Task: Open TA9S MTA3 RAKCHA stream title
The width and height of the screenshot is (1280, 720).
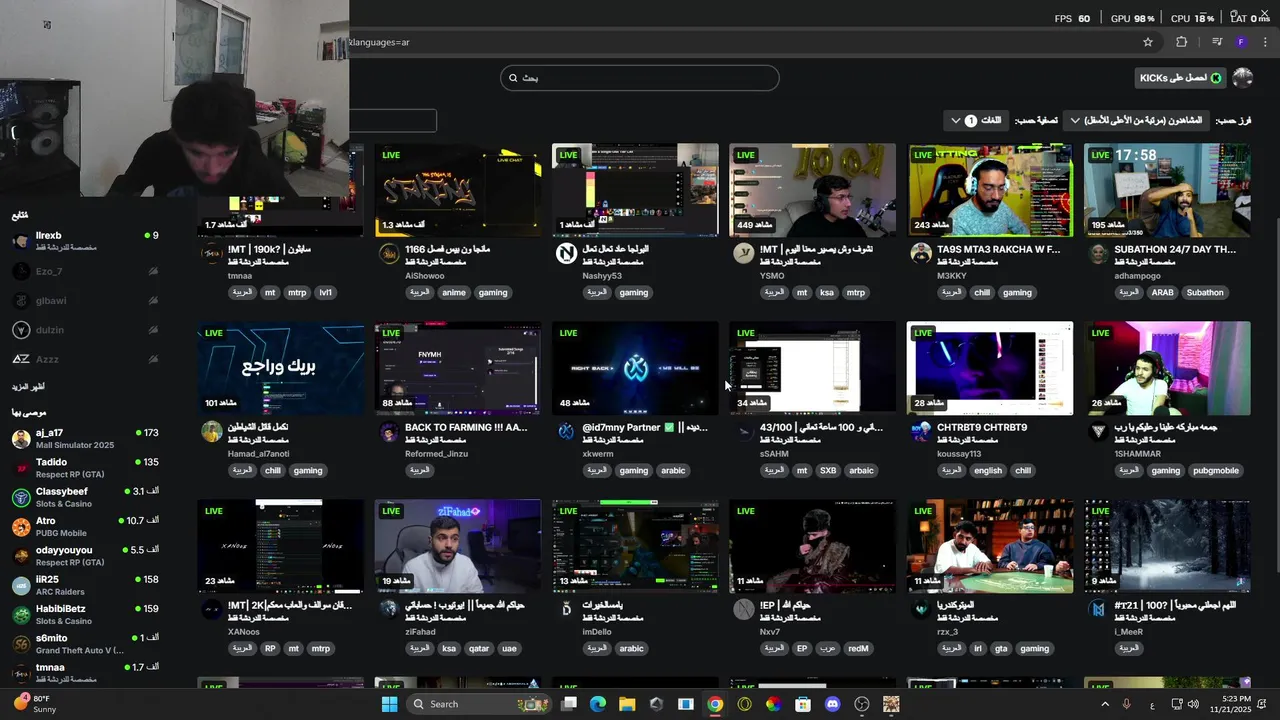Action: point(998,249)
